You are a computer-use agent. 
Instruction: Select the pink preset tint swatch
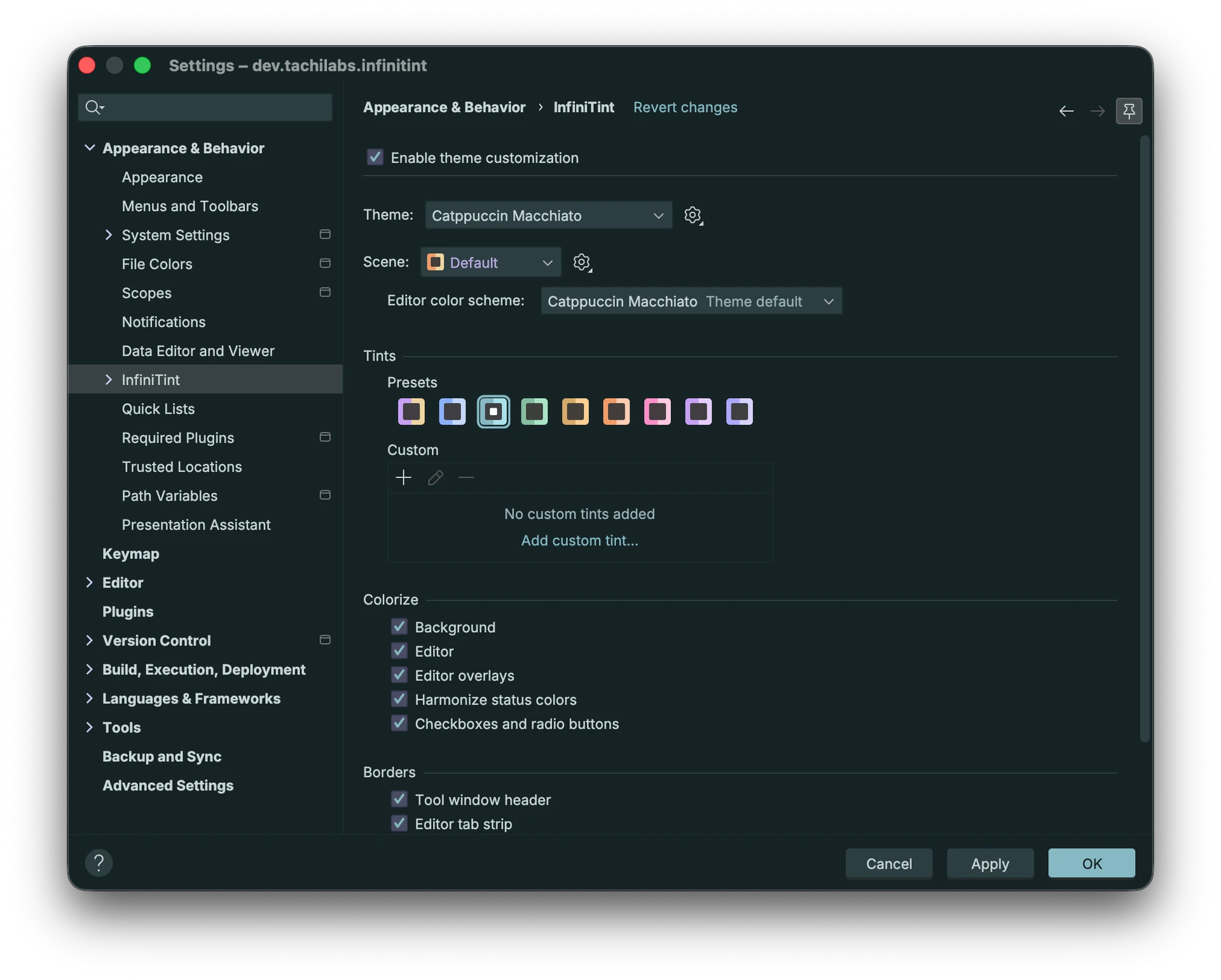pos(657,411)
